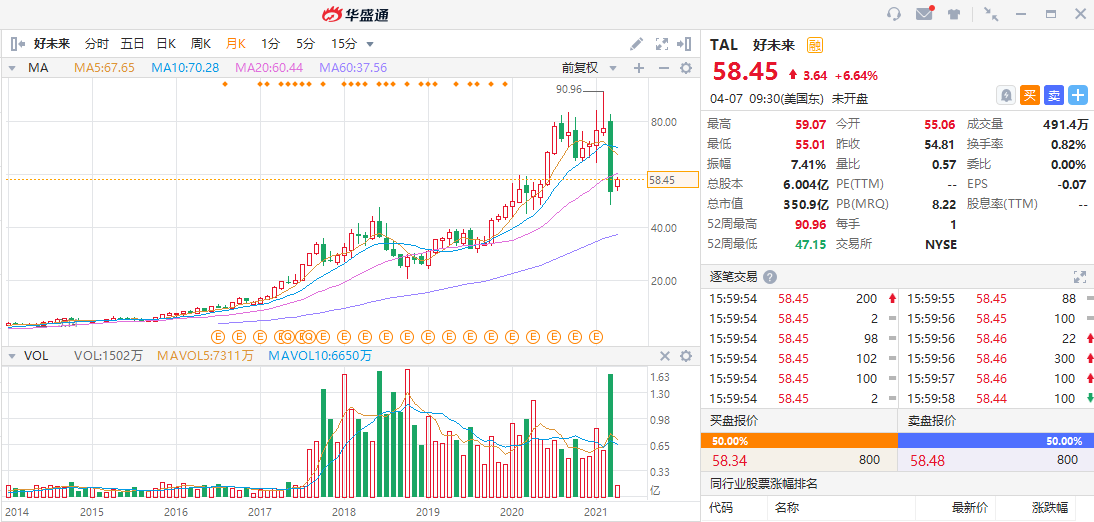Click MA60:37.56 legend value

[x=353, y=68]
